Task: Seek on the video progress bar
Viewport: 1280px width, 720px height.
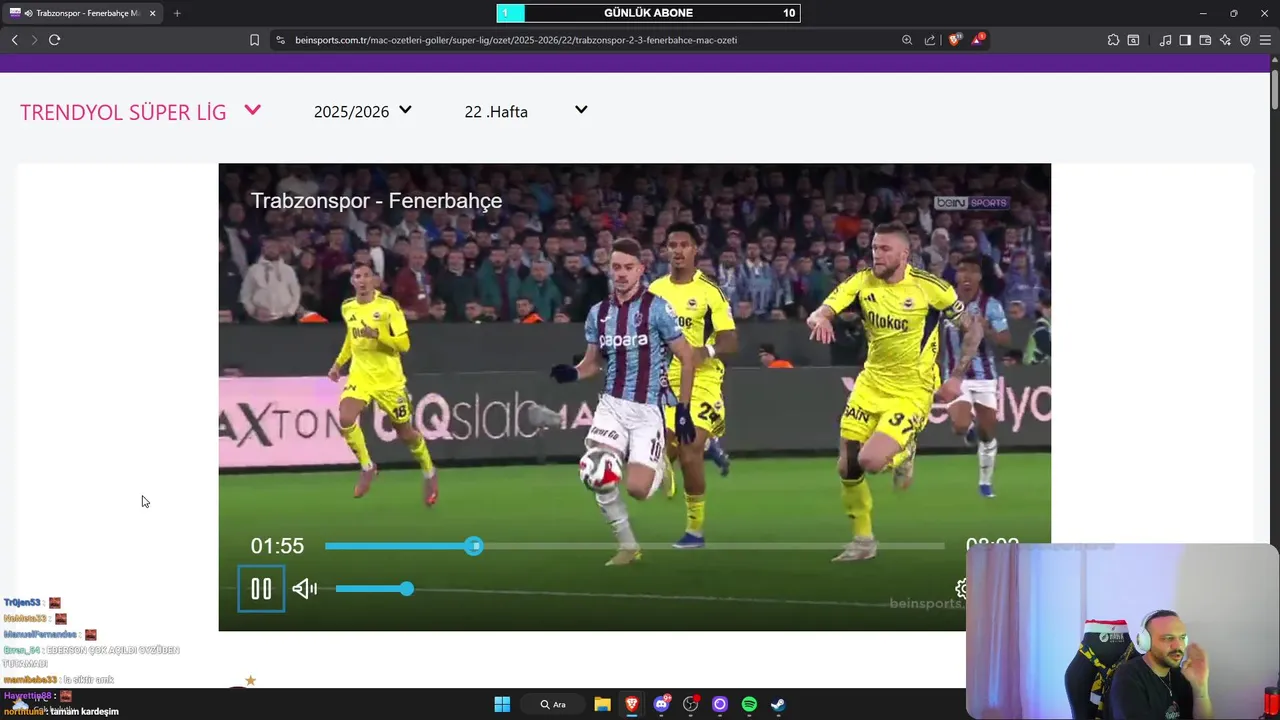Action: point(634,546)
